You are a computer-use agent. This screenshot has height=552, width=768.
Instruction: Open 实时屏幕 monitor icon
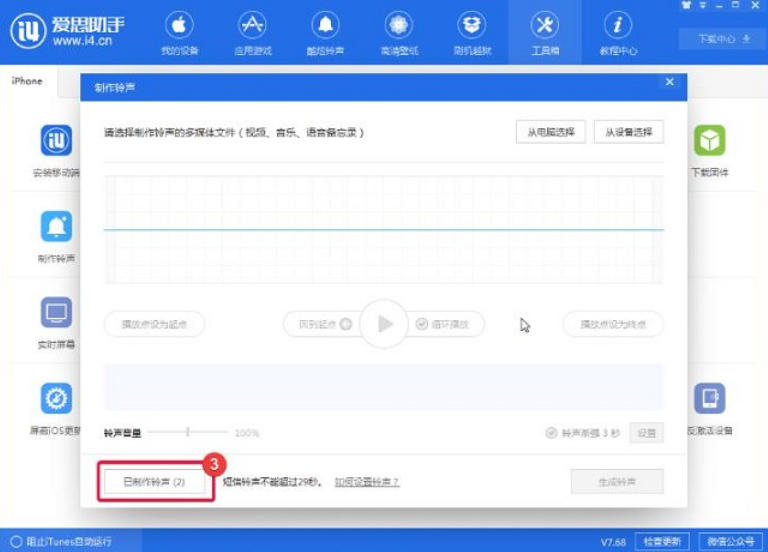coord(56,312)
